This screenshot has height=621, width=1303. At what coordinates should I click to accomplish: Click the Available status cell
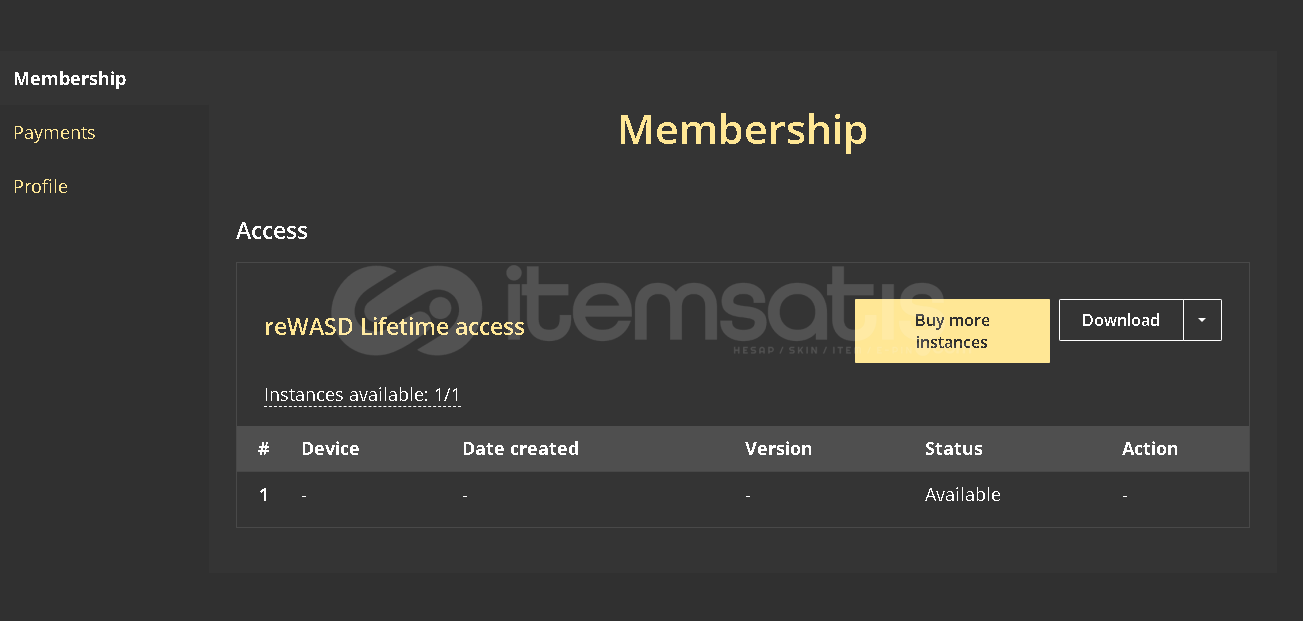tap(962, 495)
